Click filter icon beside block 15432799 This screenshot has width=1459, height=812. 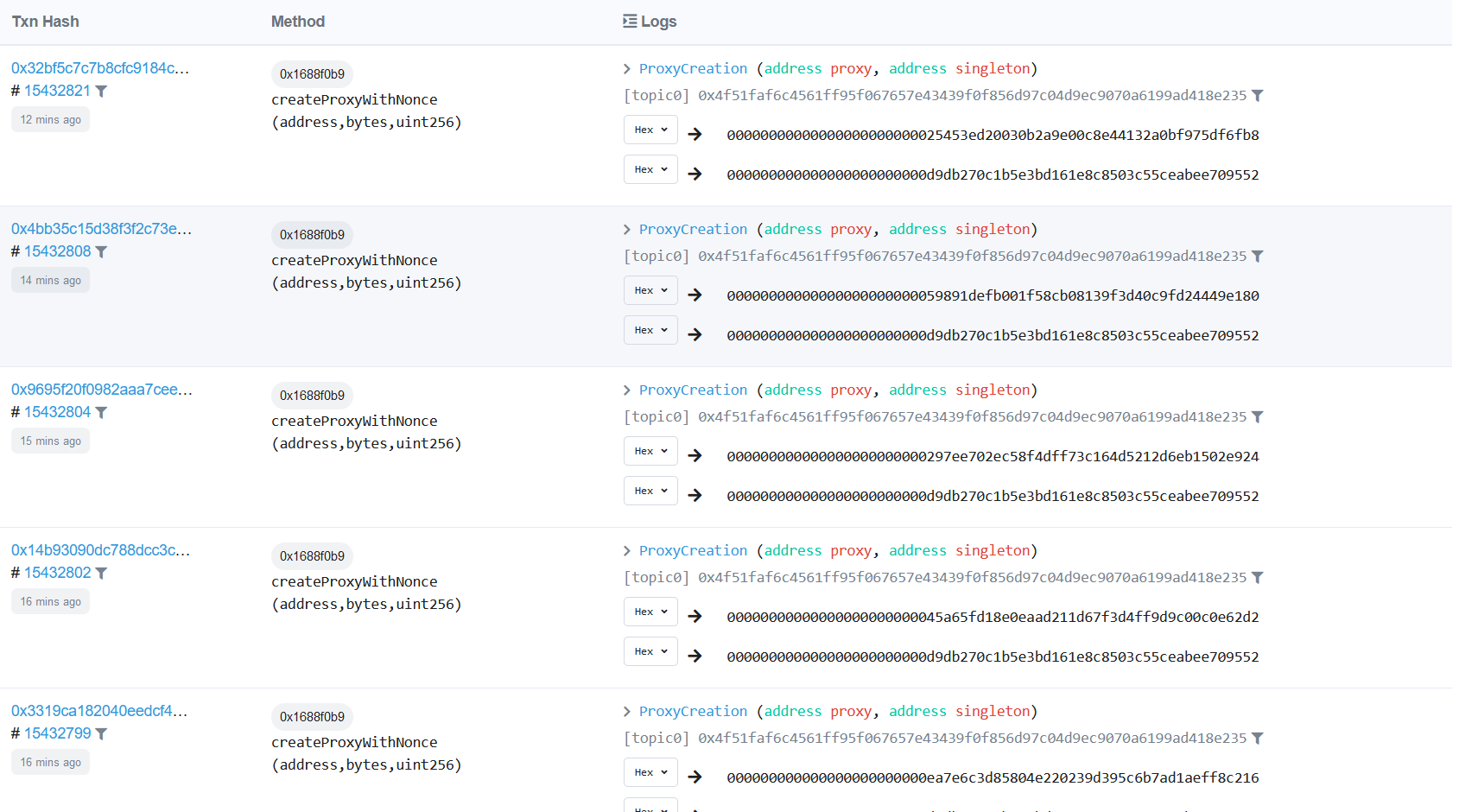[x=101, y=734]
